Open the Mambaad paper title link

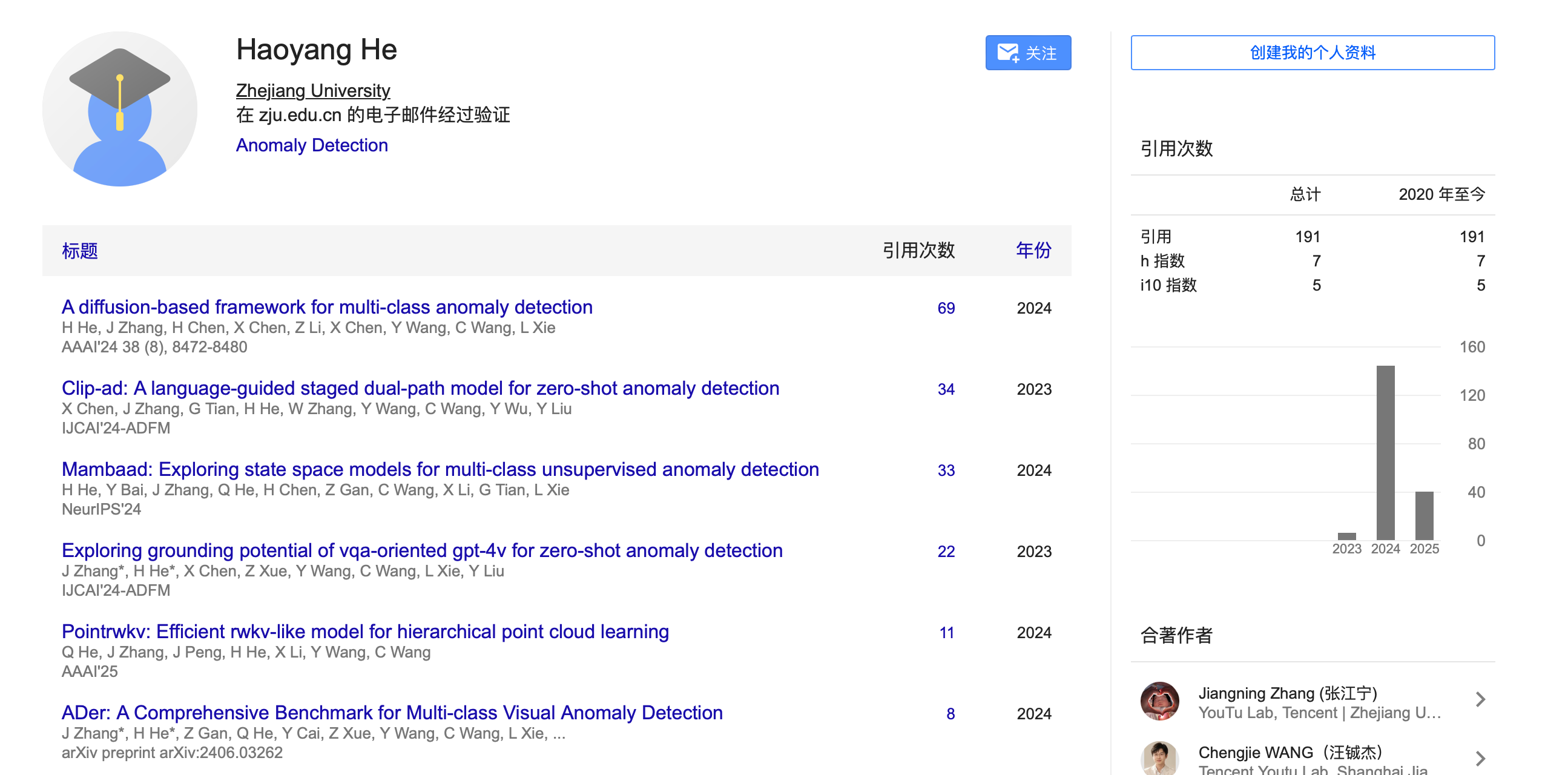click(x=440, y=469)
